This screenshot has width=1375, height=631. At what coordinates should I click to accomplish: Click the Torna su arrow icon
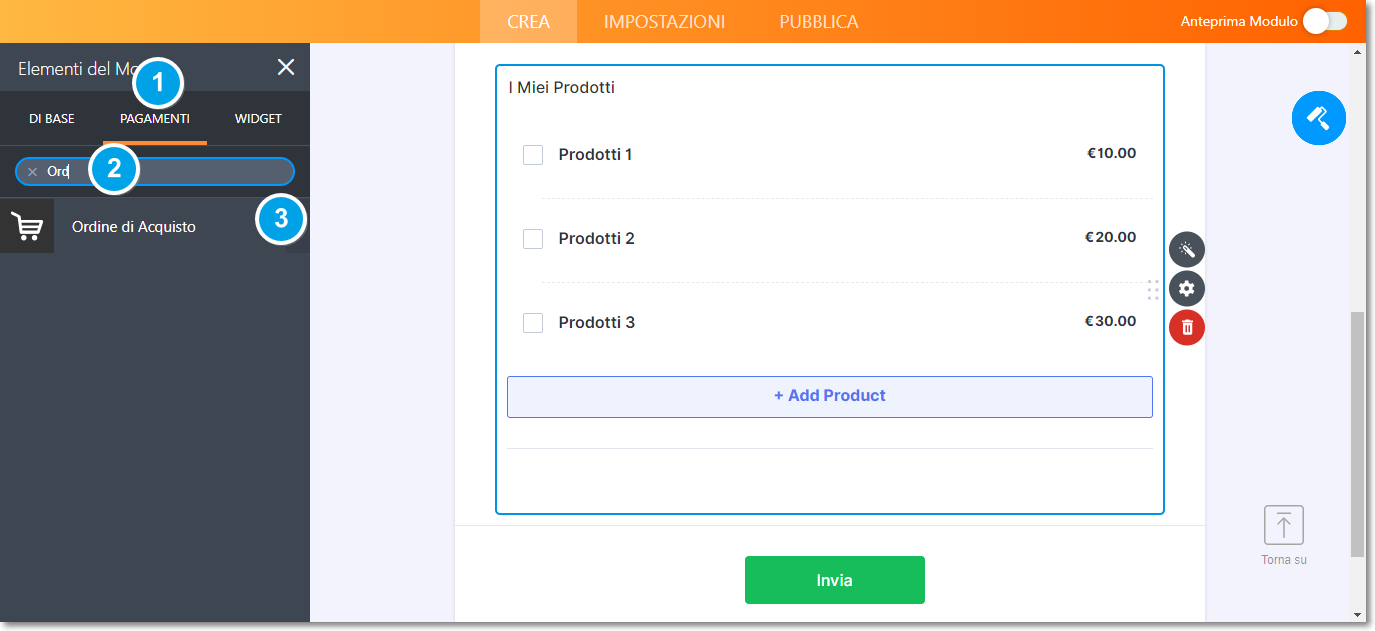[x=1284, y=525]
